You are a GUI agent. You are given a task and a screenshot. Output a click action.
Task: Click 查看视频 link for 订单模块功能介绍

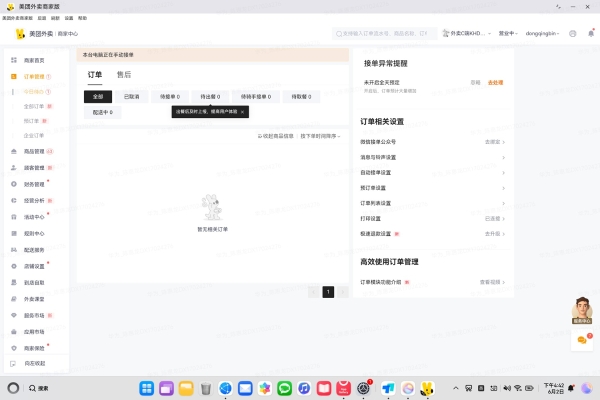pos(492,282)
